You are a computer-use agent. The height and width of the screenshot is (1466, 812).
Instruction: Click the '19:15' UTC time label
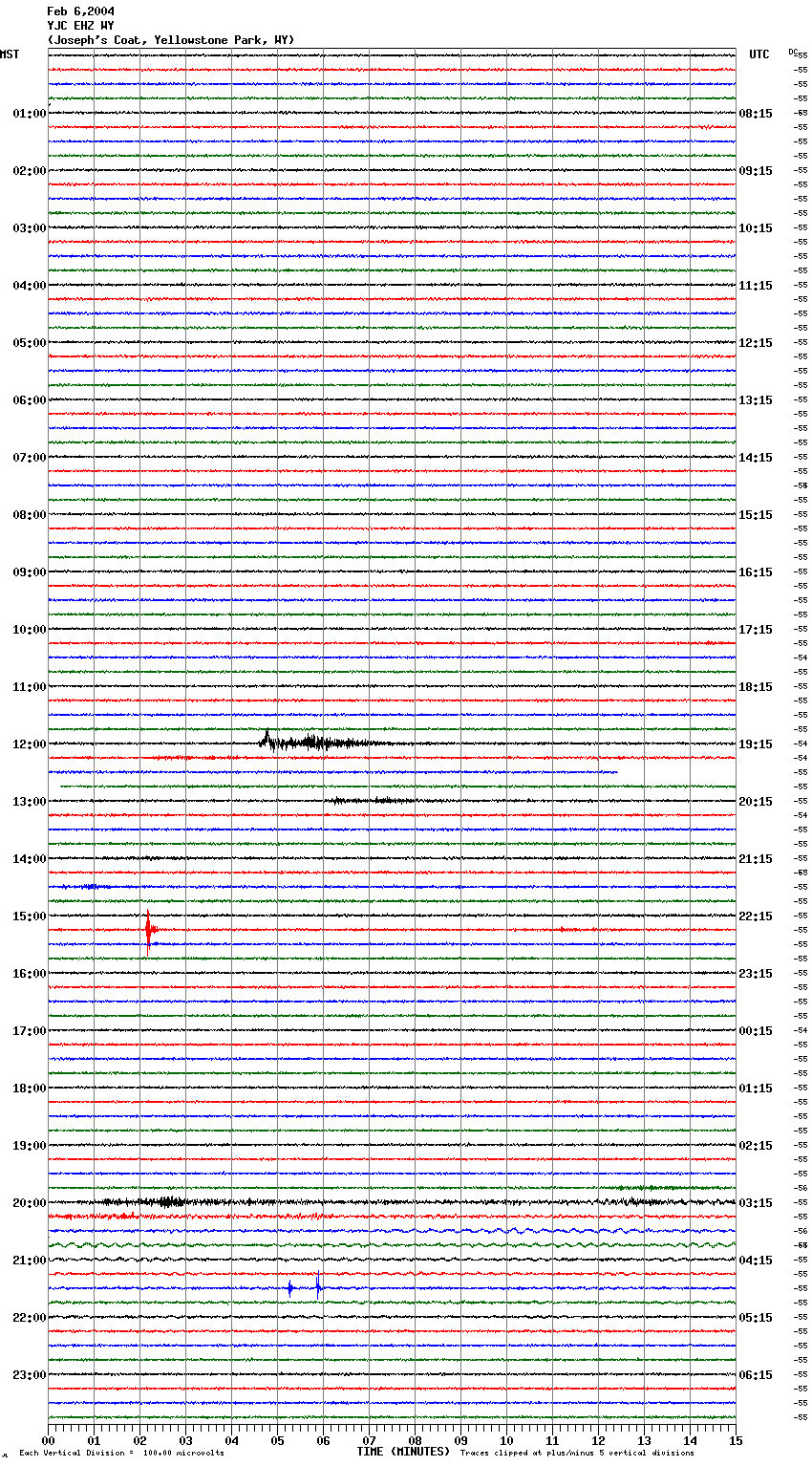click(756, 744)
